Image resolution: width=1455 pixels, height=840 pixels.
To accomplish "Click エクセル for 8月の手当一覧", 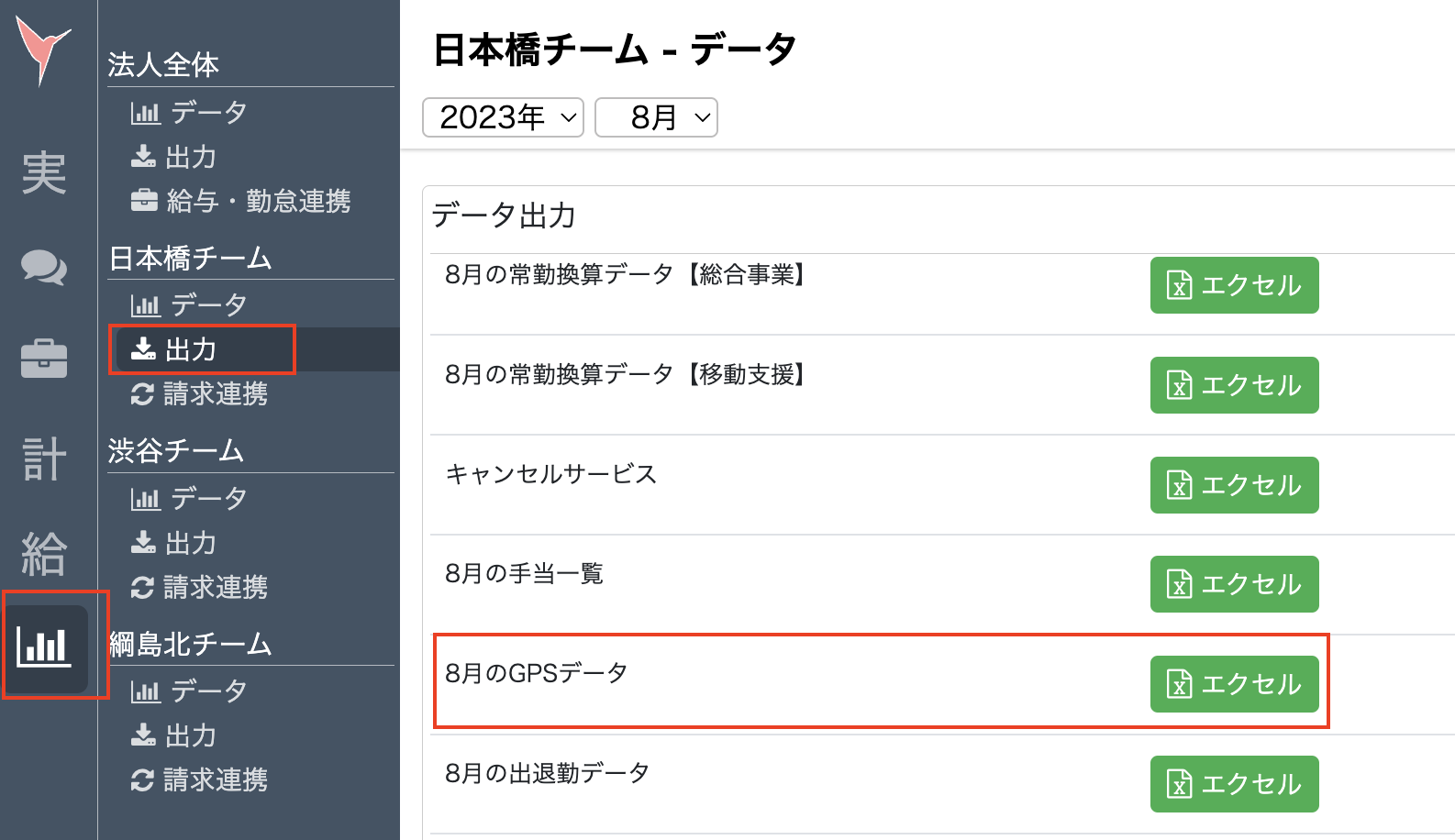I will pos(1234,584).
